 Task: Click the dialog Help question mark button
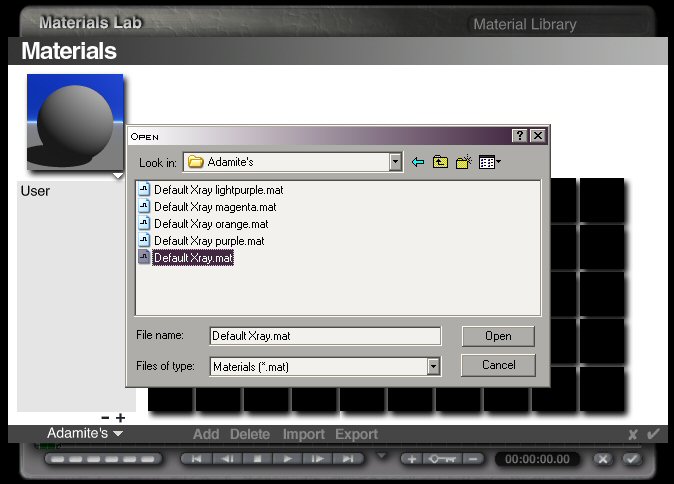[x=520, y=136]
